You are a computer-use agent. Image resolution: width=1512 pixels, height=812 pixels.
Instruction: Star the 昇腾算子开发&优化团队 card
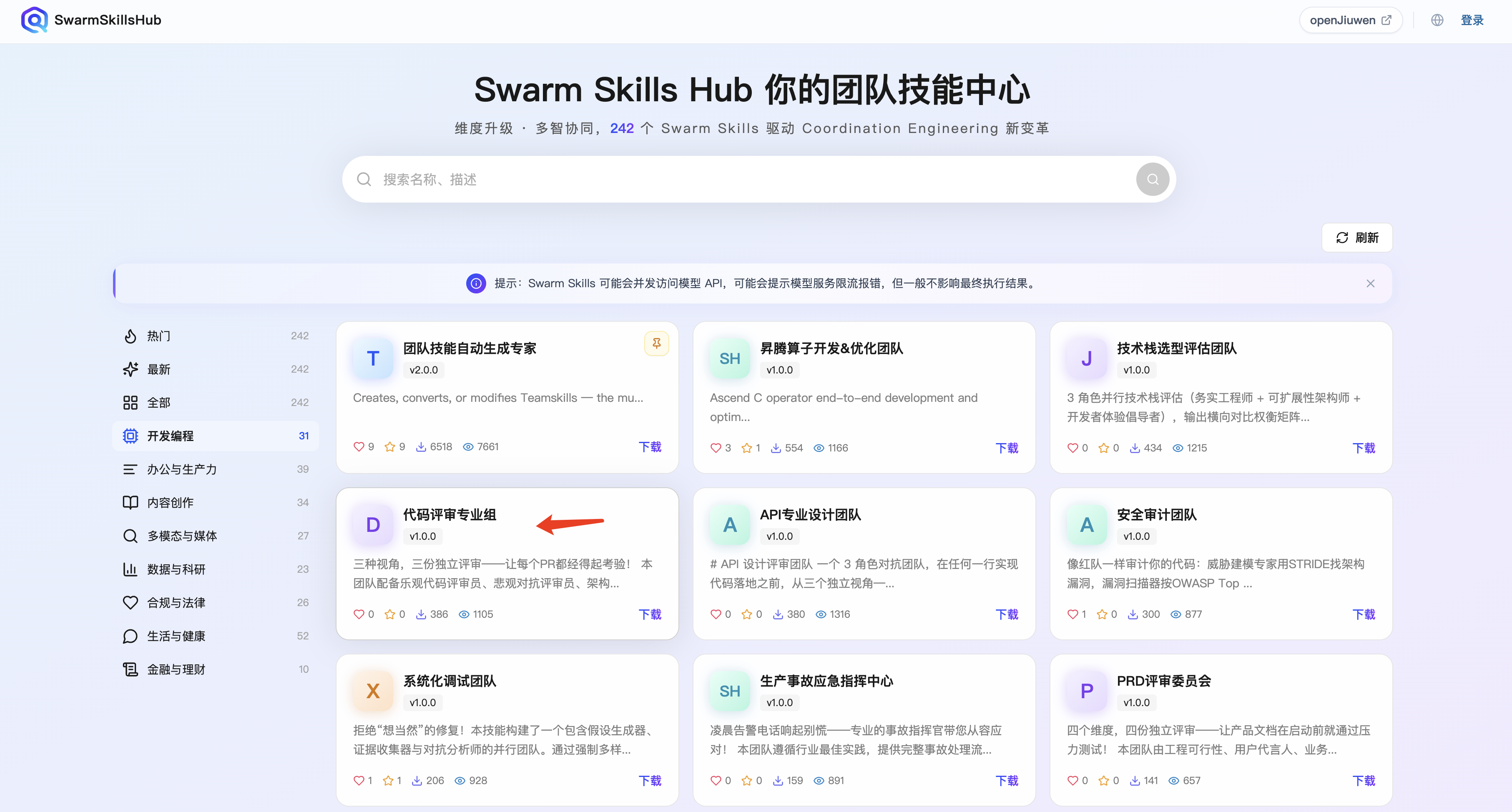[746, 448]
